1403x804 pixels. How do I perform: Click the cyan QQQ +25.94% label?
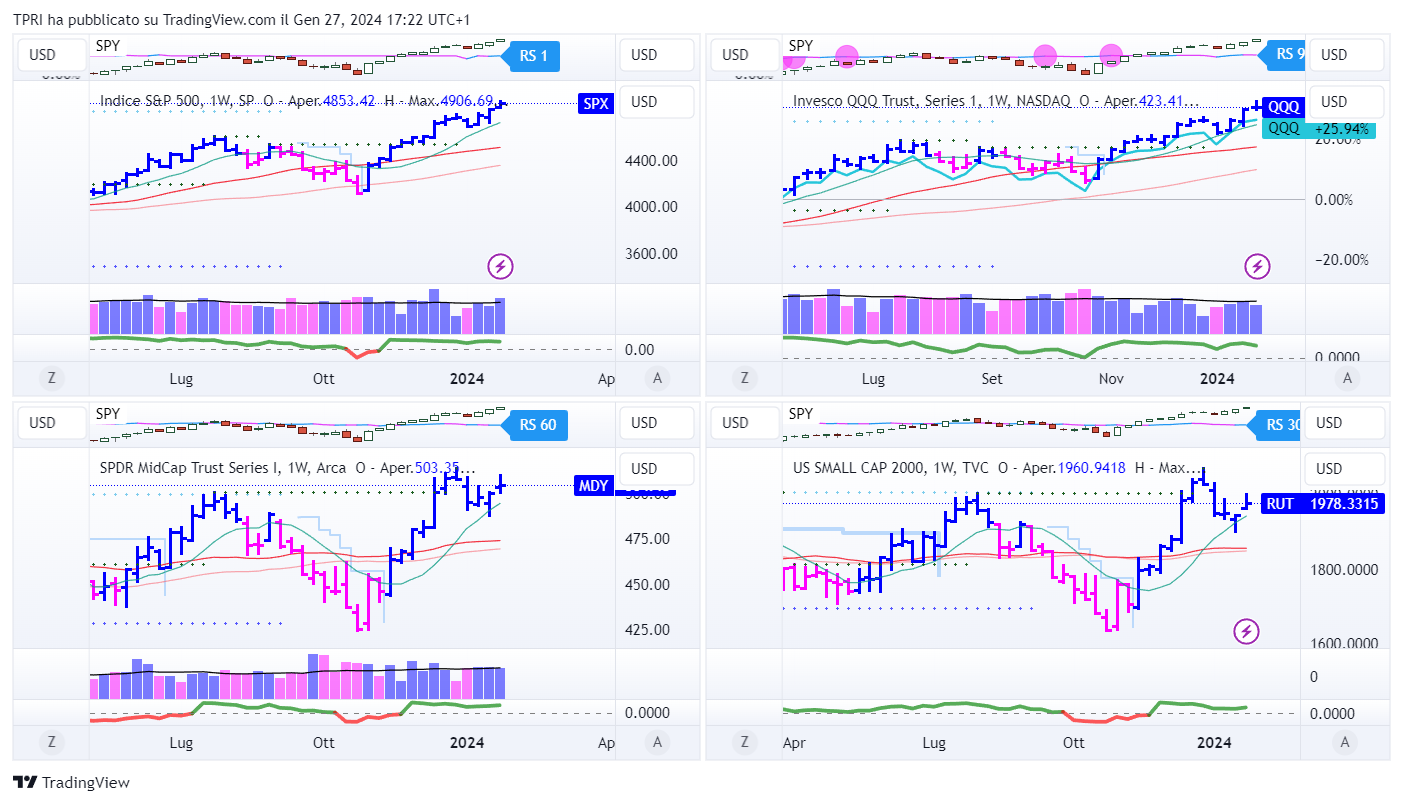click(1318, 129)
